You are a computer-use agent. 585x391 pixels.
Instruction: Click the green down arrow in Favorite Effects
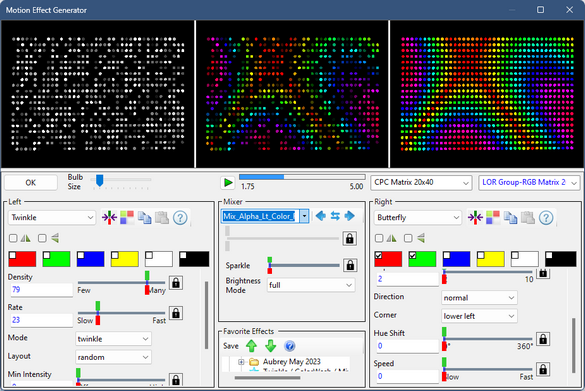(270, 346)
